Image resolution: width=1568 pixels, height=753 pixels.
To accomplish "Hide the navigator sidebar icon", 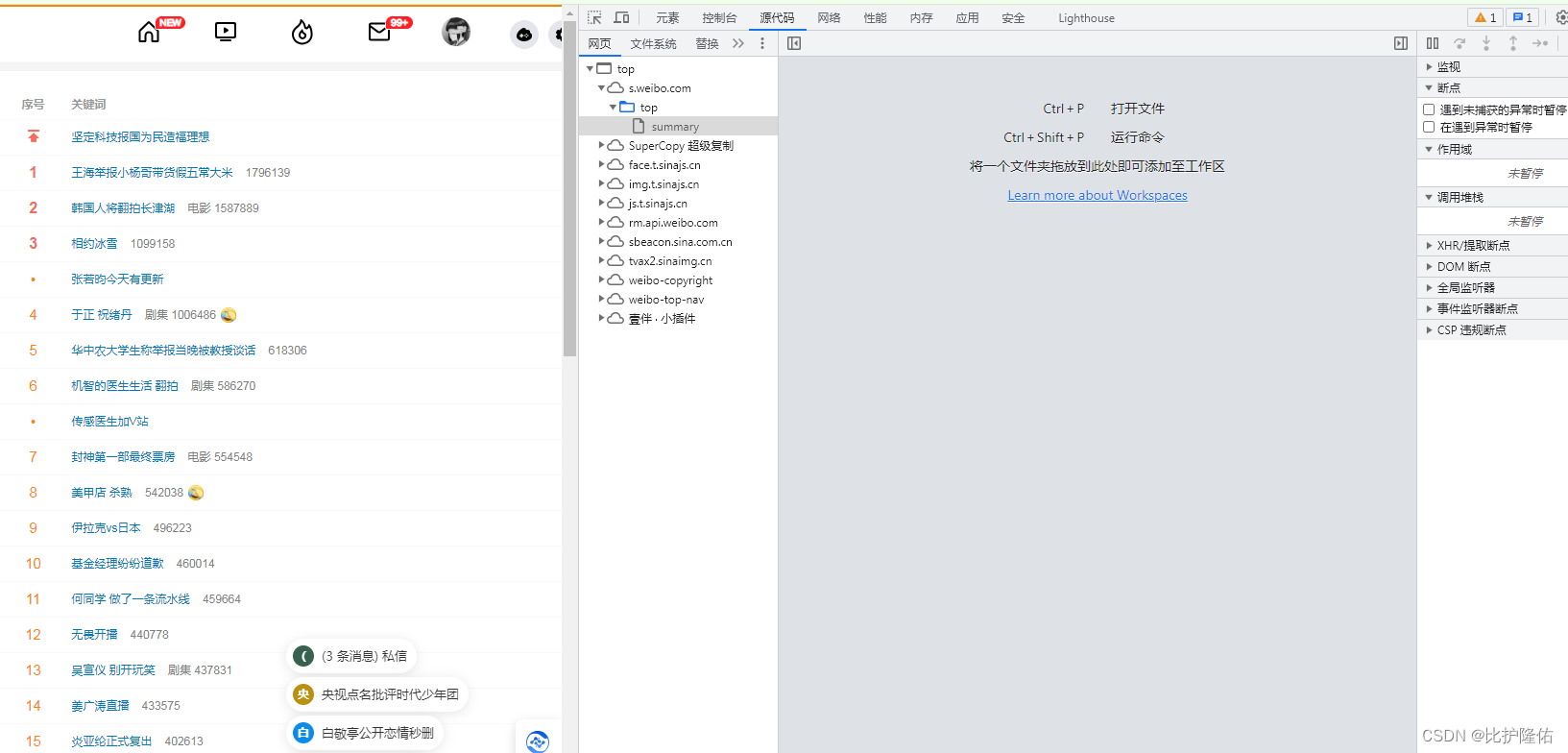I will (x=794, y=43).
